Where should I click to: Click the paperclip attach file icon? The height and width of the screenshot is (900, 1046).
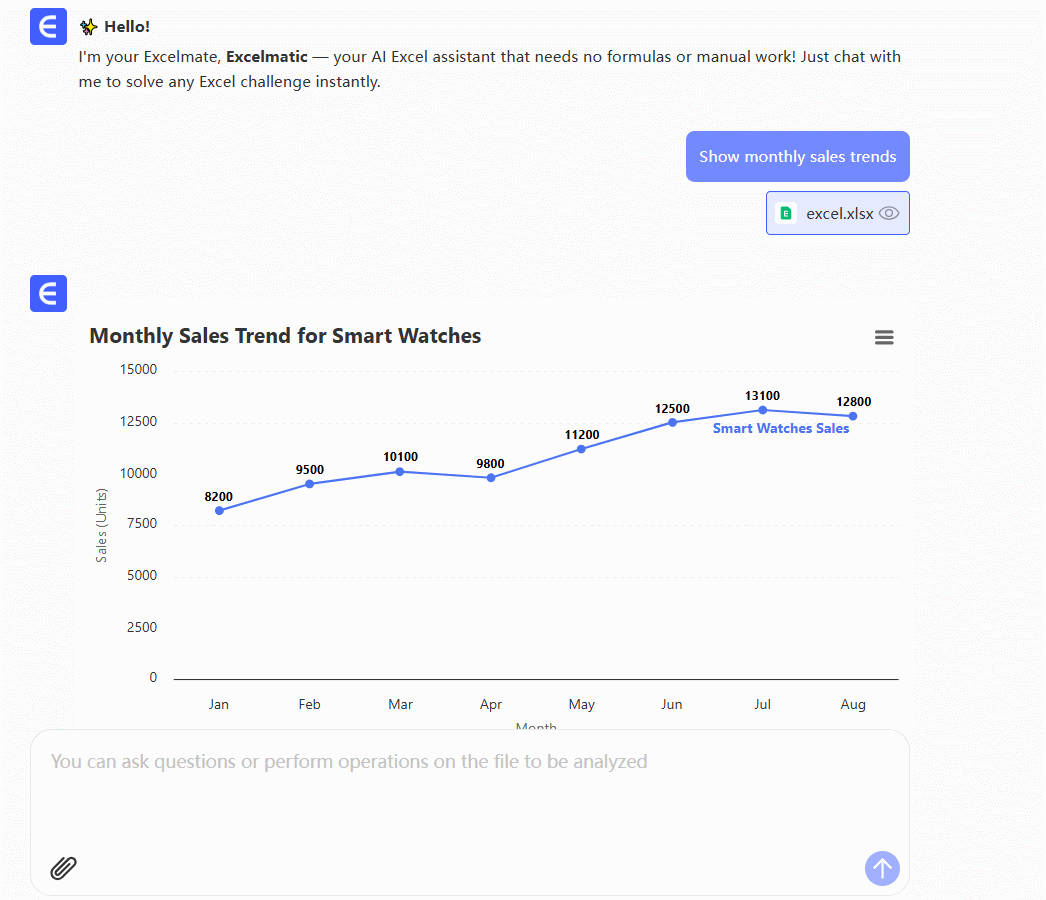pyautogui.click(x=64, y=868)
